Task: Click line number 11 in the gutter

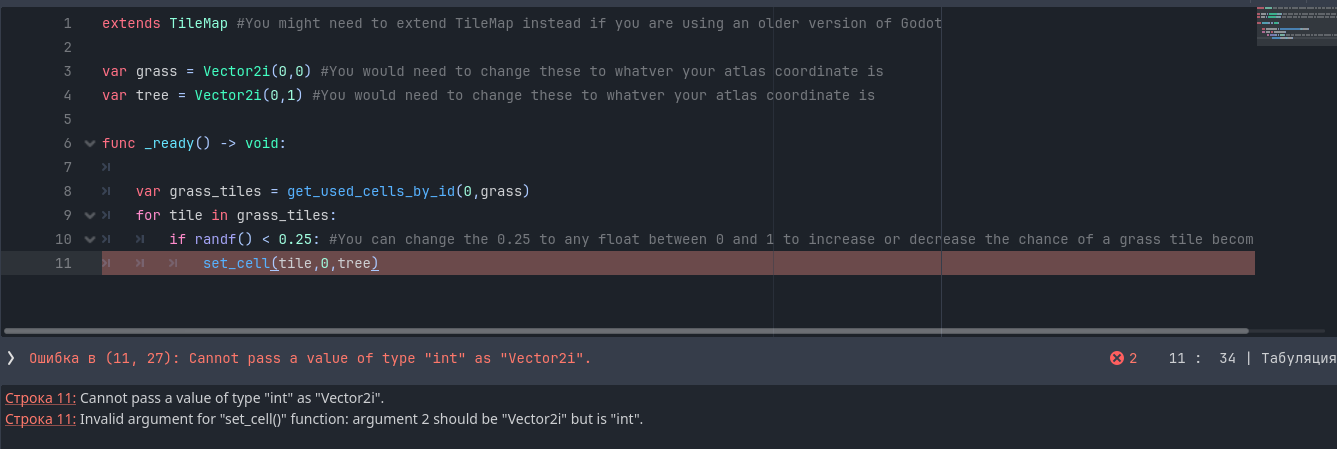Action: point(63,263)
